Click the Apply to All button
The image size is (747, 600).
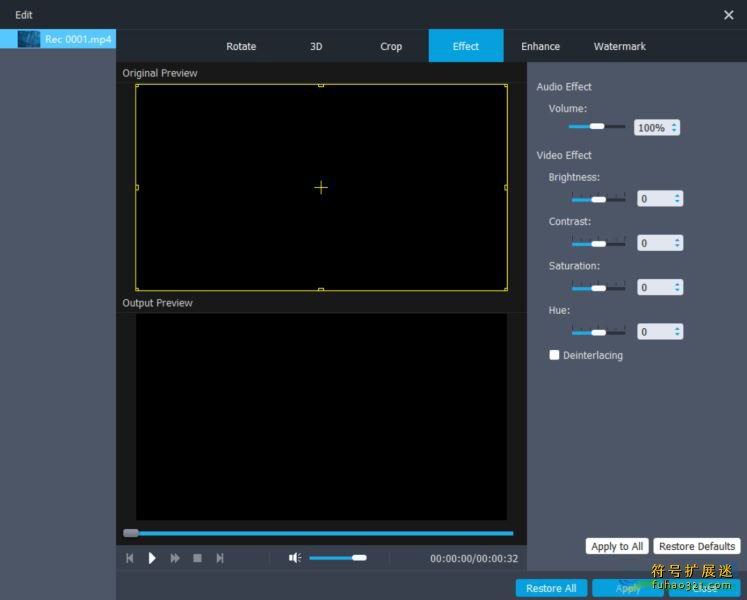click(x=617, y=546)
